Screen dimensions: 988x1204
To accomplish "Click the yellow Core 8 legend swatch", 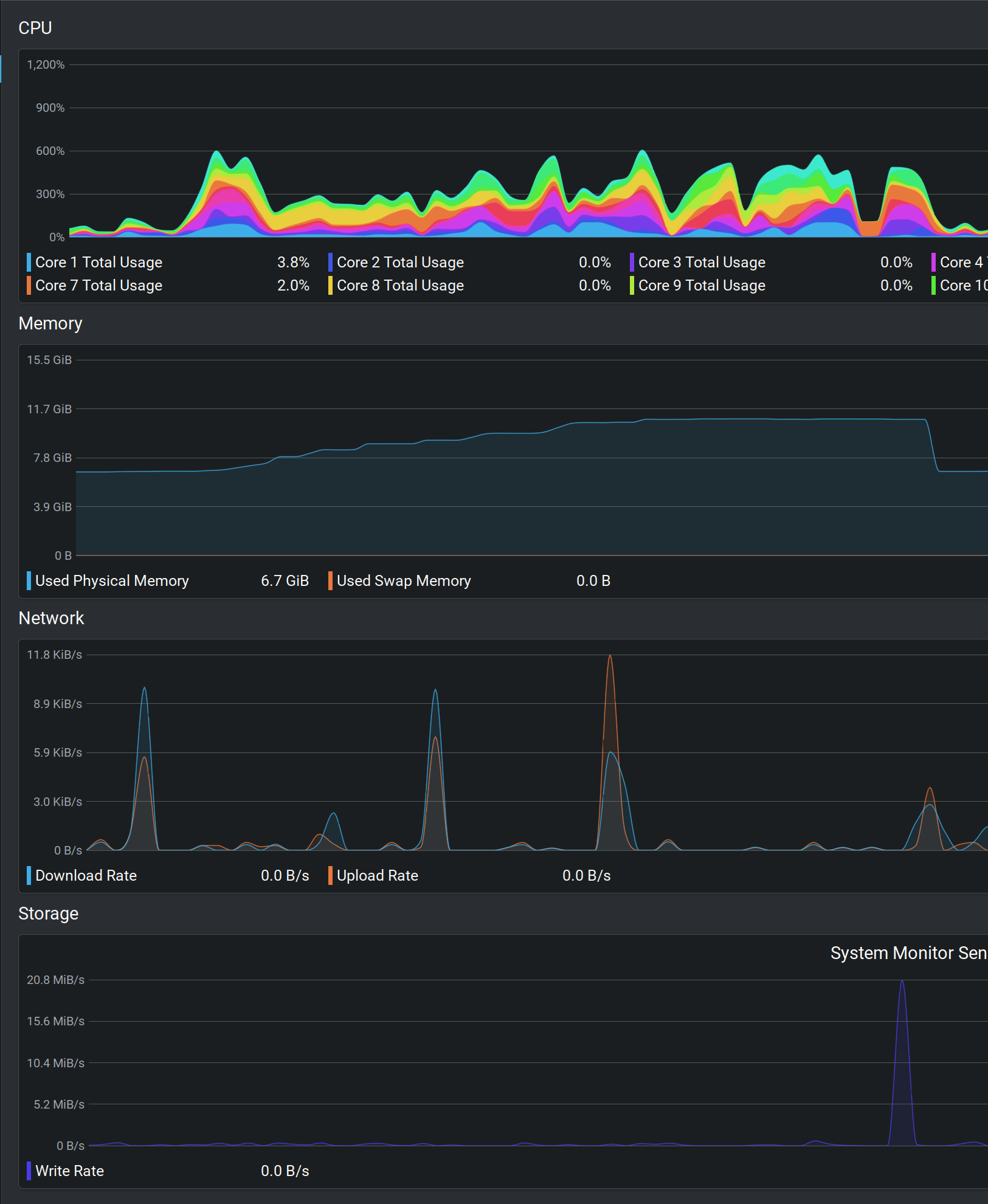I will [330, 286].
